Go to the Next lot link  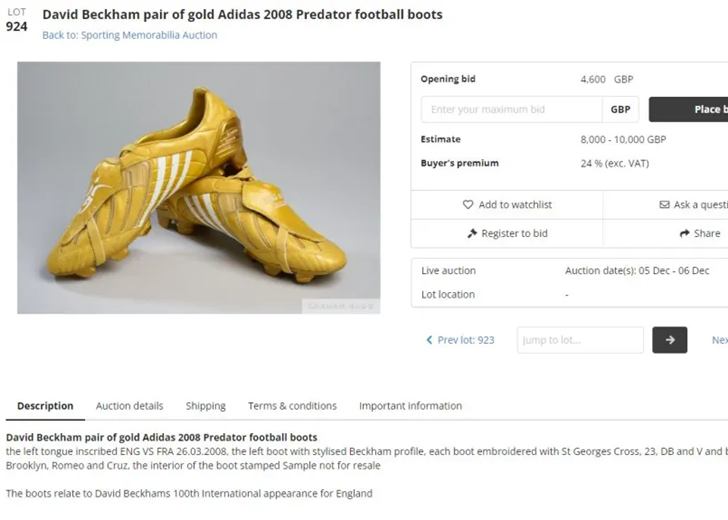click(720, 340)
